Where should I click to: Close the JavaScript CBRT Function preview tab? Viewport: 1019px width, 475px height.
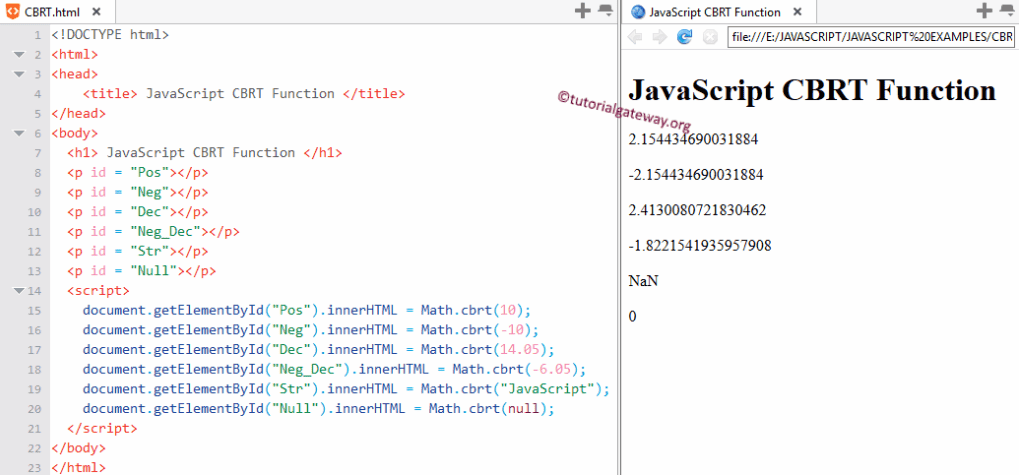(x=797, y=12)
